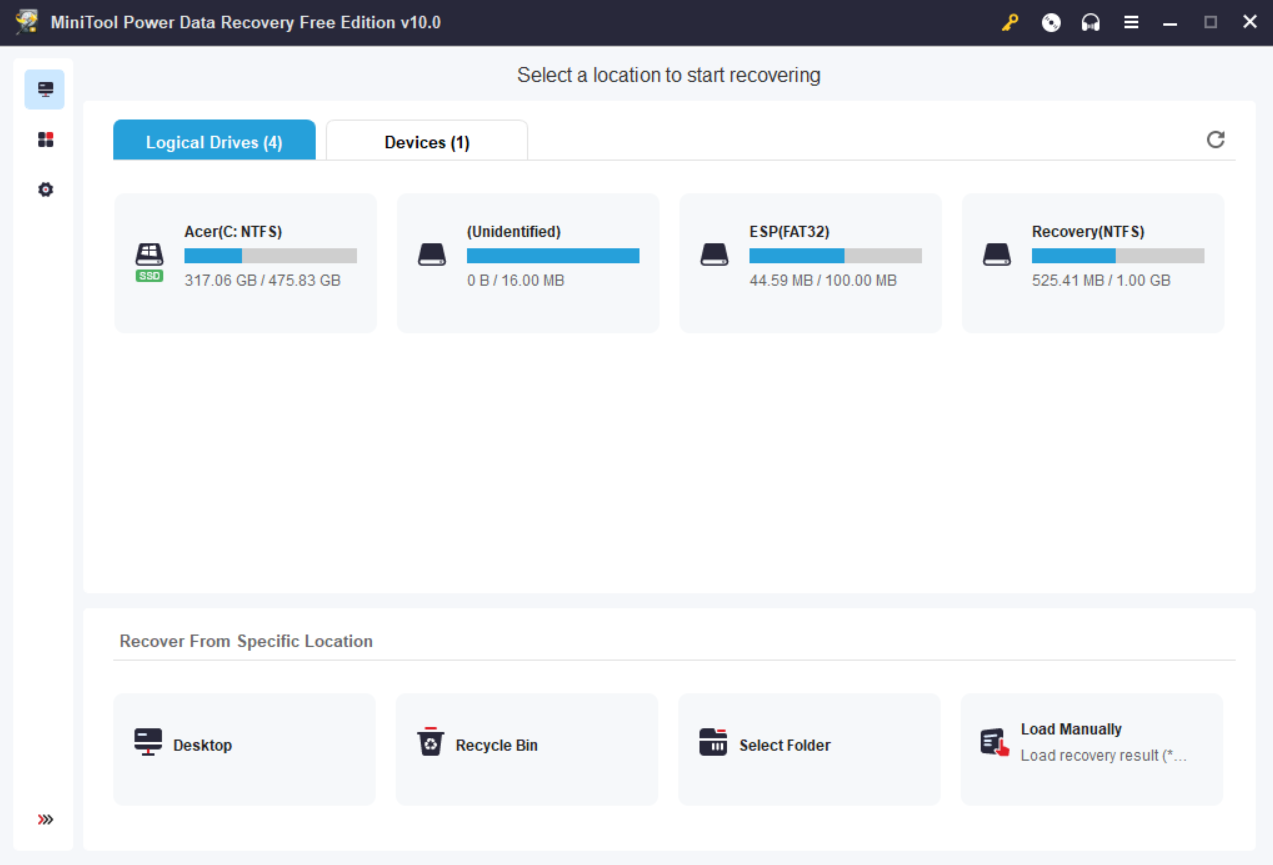Screen dimensions: 1273x865
Task: Open Settings from the sidebar gear
Action: [45, 189]
